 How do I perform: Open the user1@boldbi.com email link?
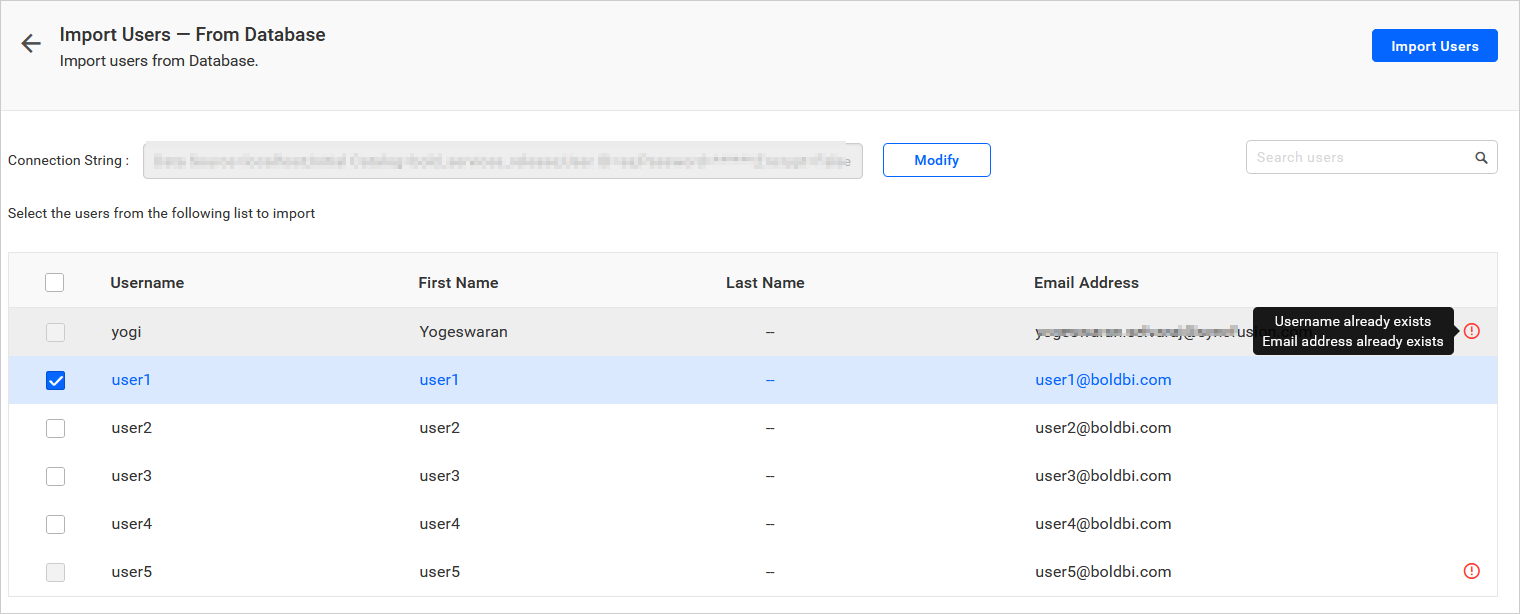[1103, 380]
